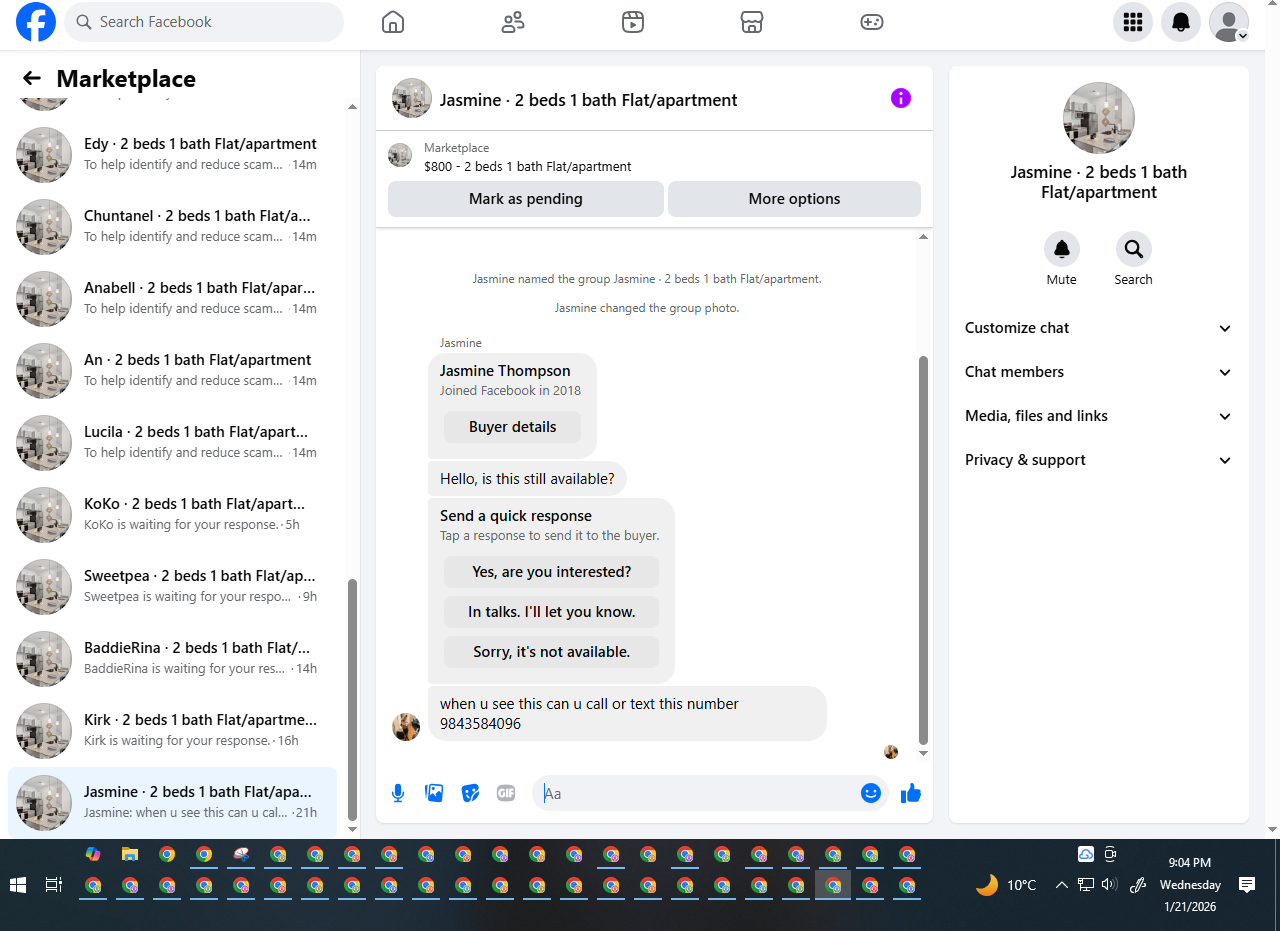
Task: Open the Lucila conversation
Action: (172, 443)
